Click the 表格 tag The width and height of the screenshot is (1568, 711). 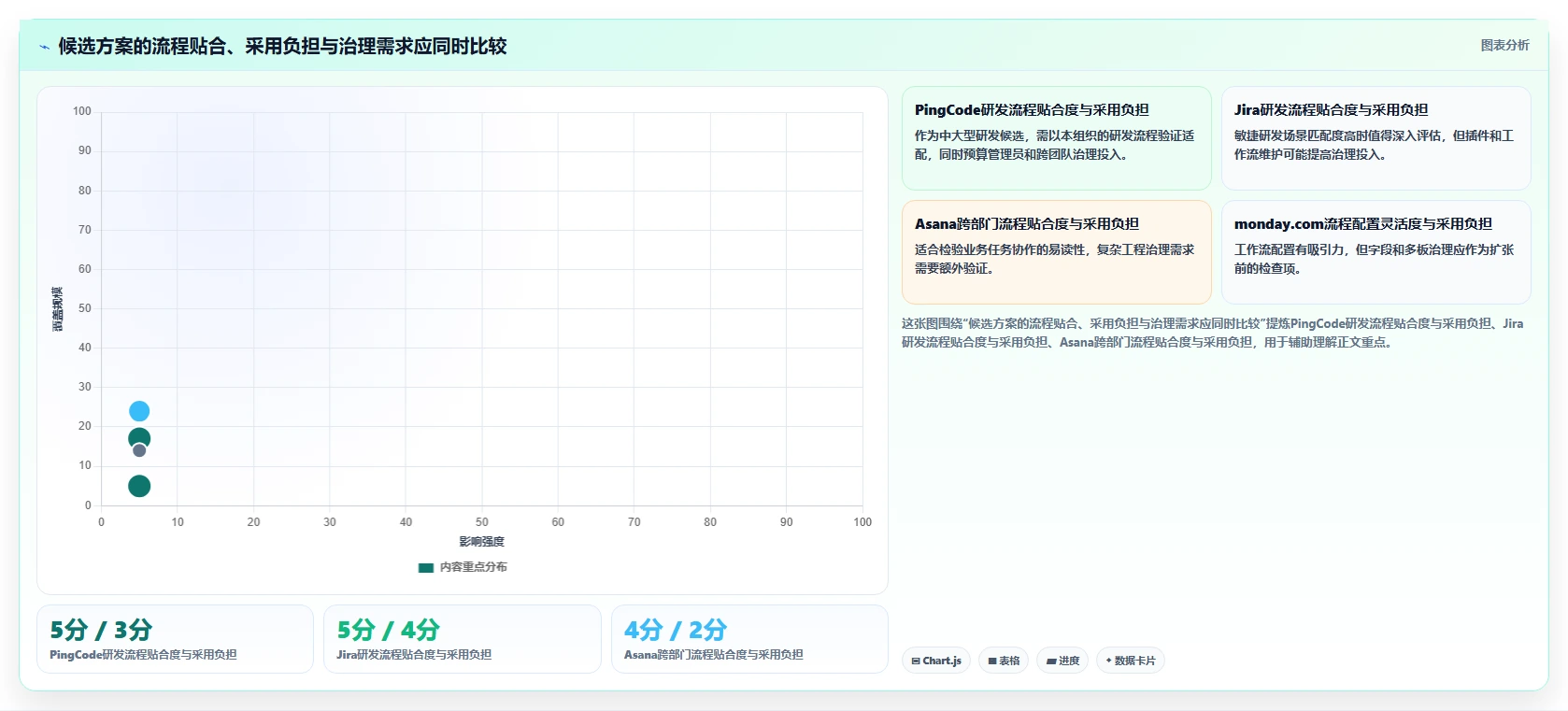click(x=1004, y=661)
